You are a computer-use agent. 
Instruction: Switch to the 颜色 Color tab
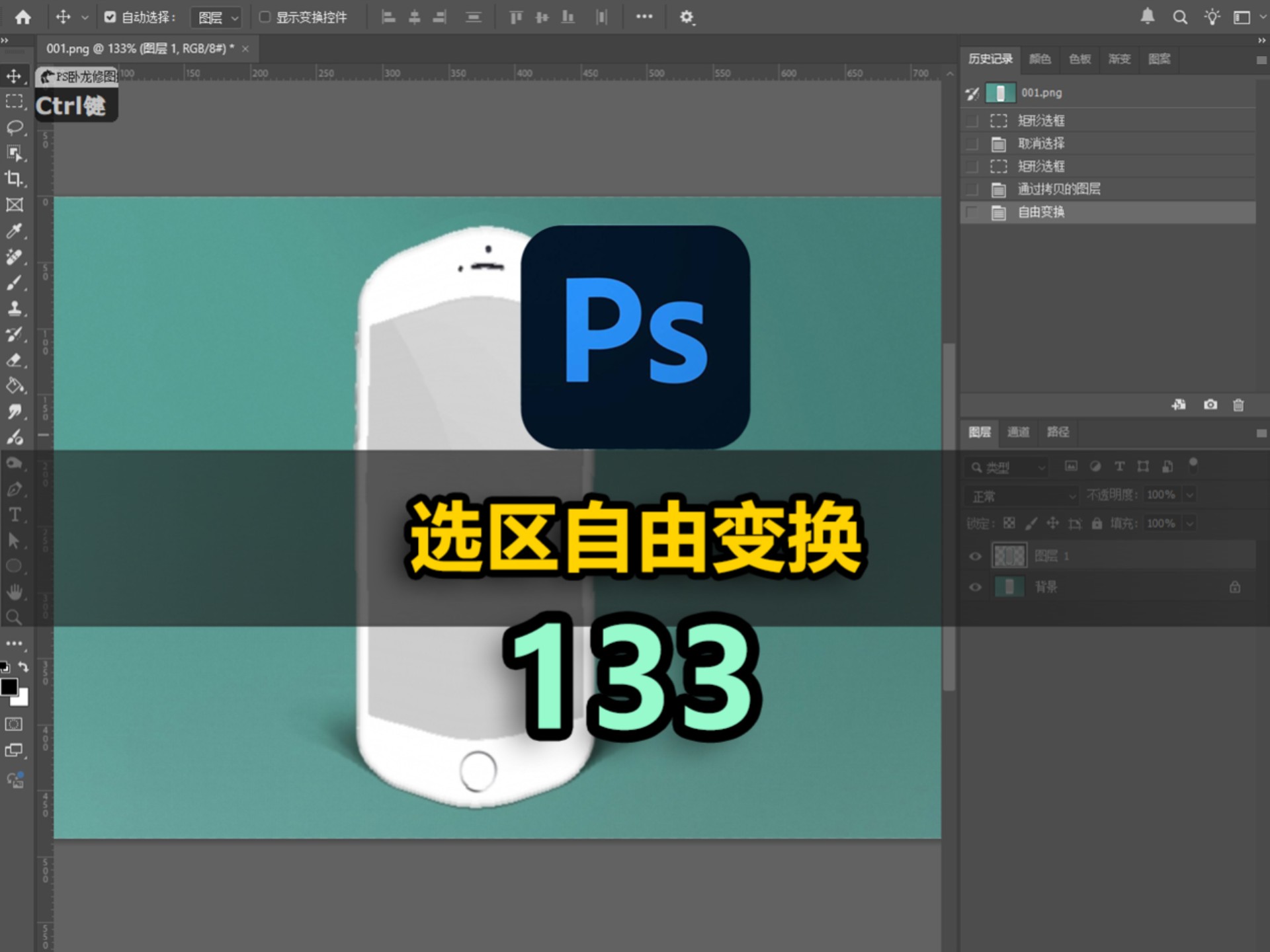[1040, 59]
